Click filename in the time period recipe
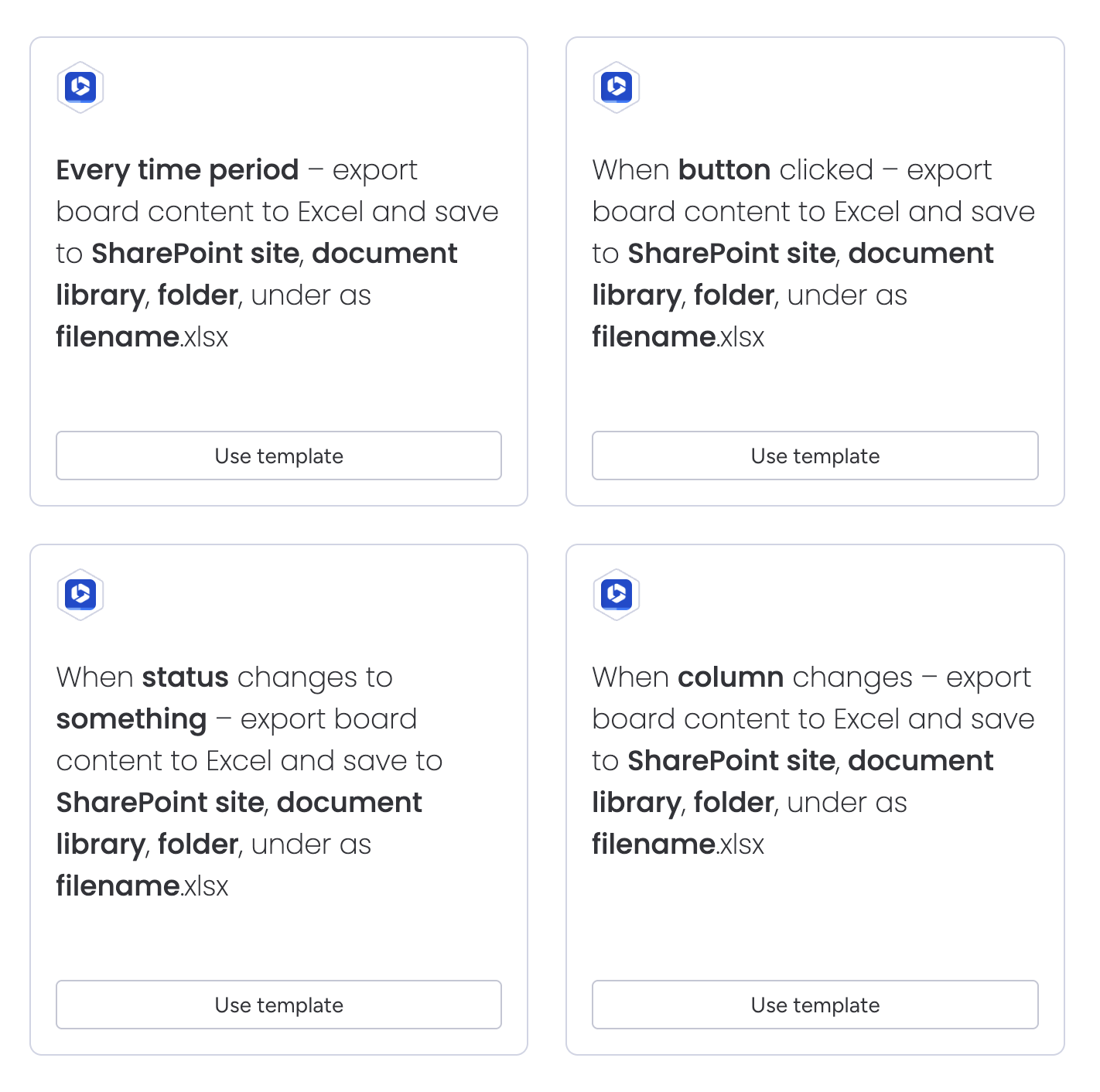This screenshot has width=1100, height=1092. coord(118,338)
